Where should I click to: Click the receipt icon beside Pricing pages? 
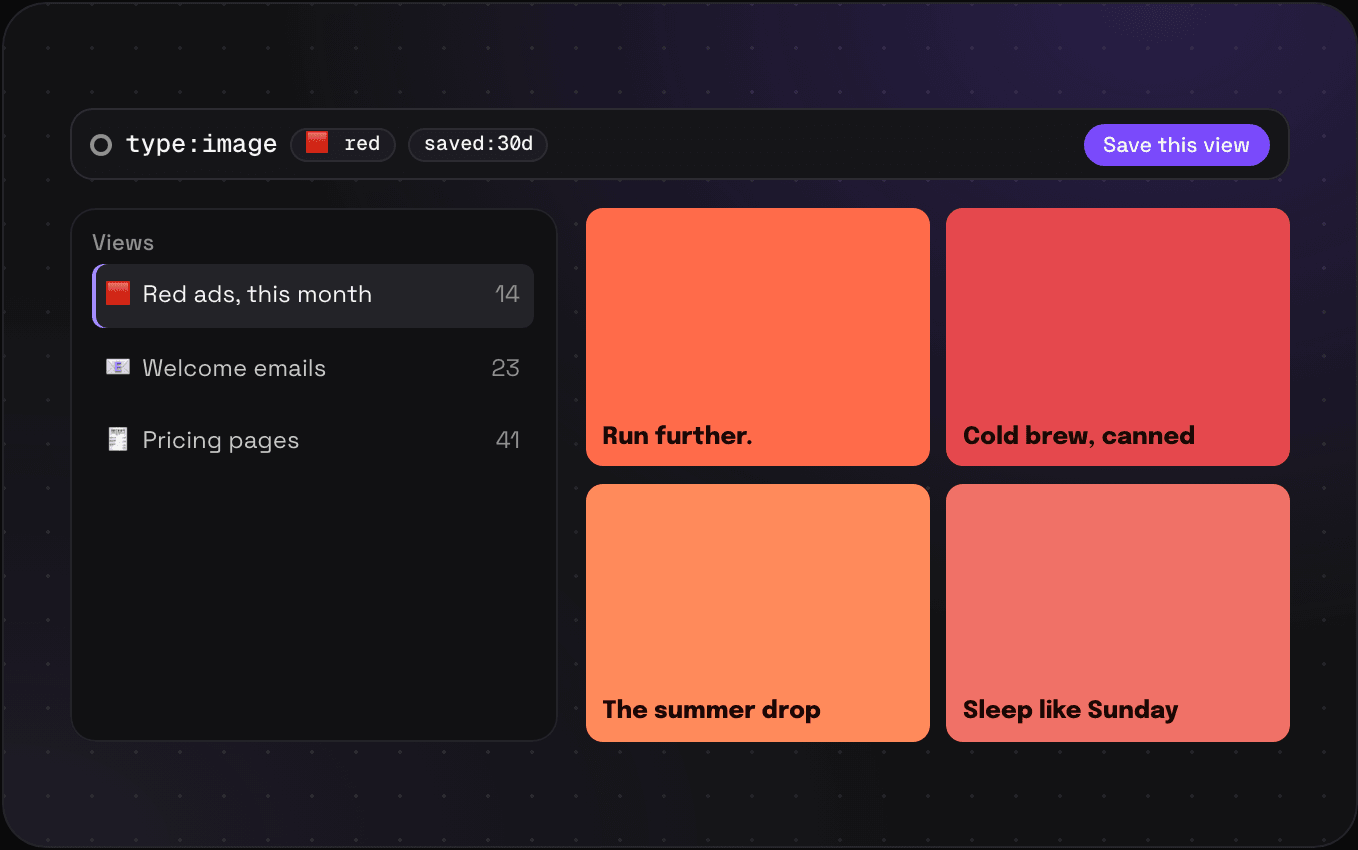118,439
